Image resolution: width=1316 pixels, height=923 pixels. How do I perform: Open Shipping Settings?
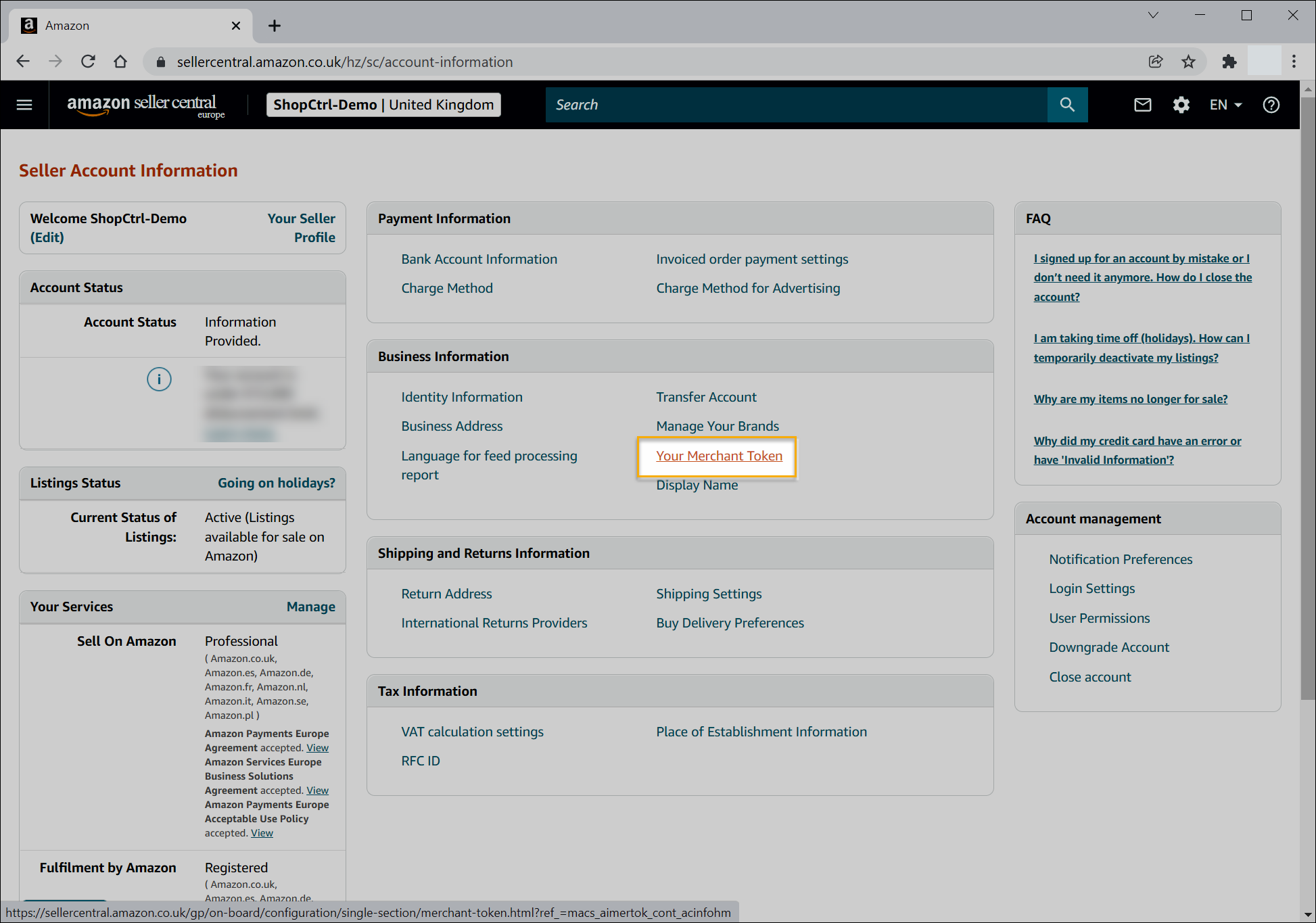[x=709, y=594]
